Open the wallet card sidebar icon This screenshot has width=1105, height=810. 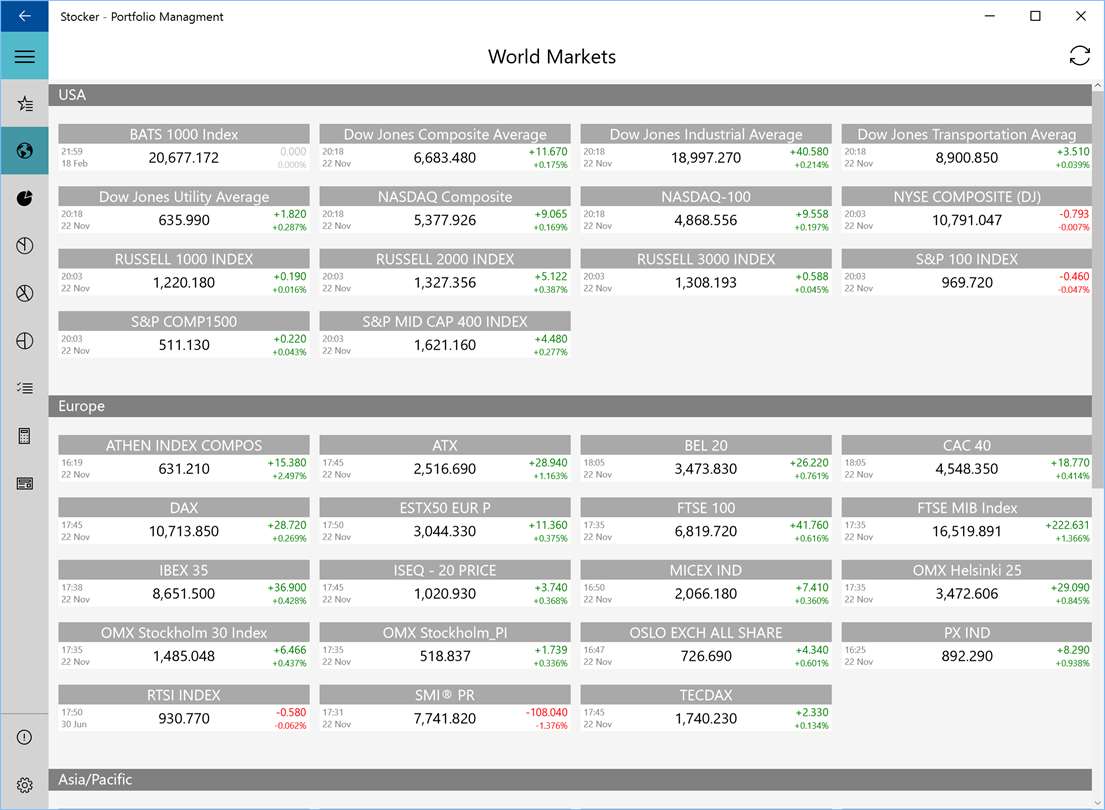(x=24, y=484)
